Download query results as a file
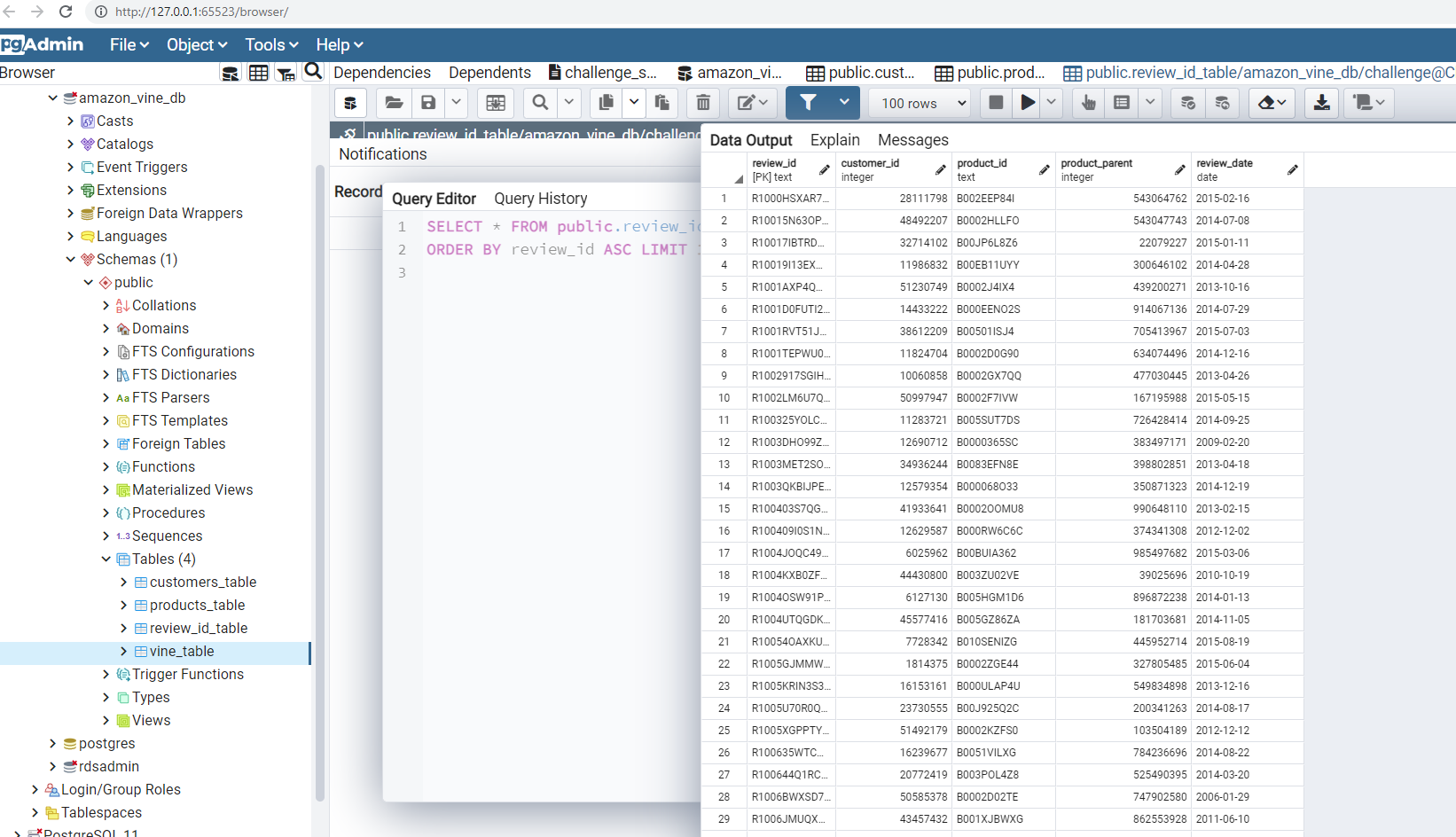This screenshot has width=1456, height=837. tap(1322, 103)
